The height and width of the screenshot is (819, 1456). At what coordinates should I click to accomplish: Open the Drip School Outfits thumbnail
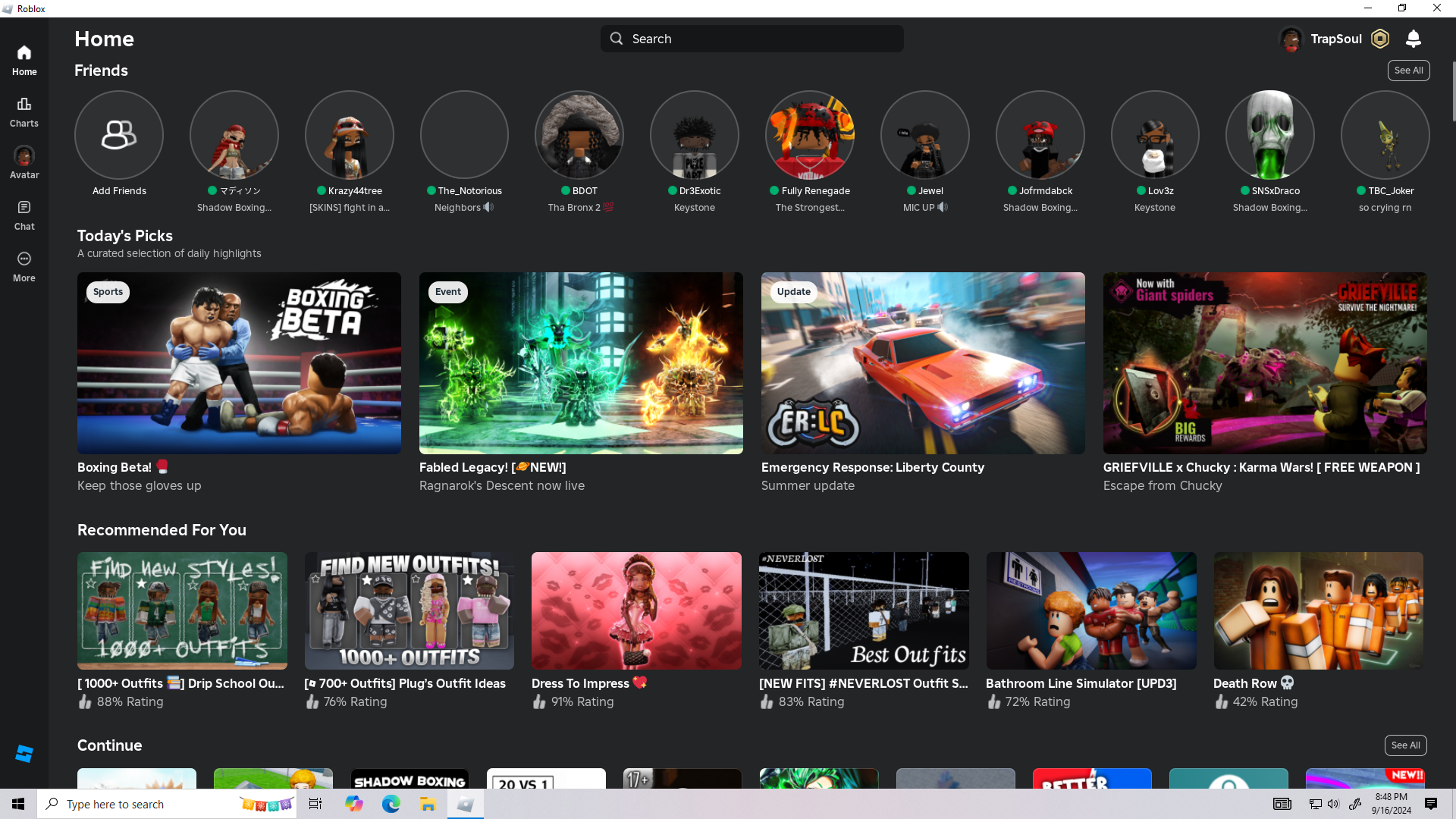[182, 610]
